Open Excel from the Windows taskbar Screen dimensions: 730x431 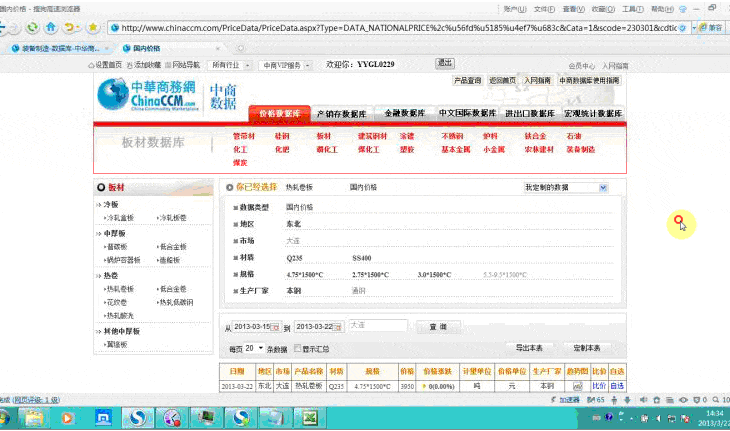[x=310, y=417]
